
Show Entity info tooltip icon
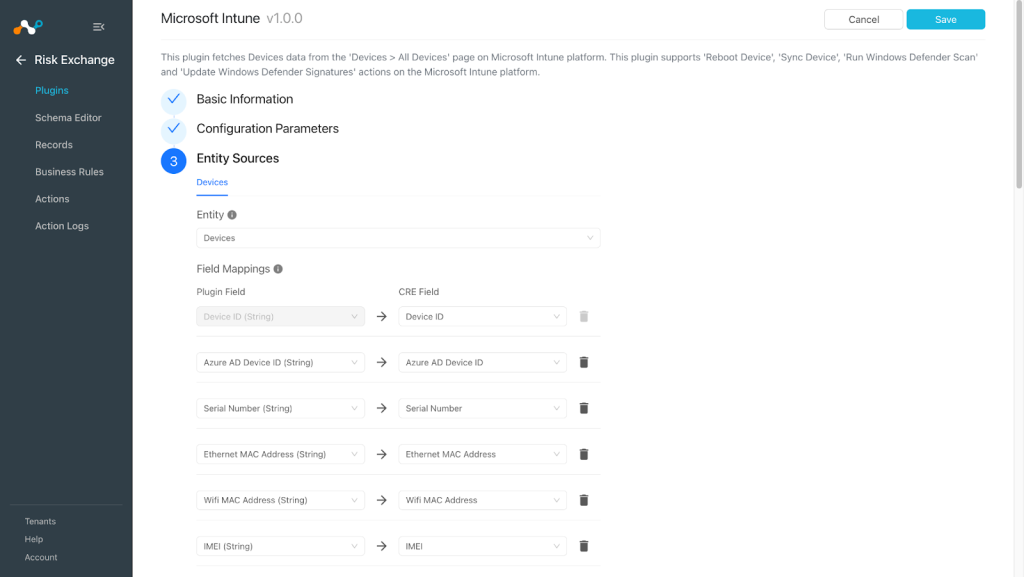point(232,215)
